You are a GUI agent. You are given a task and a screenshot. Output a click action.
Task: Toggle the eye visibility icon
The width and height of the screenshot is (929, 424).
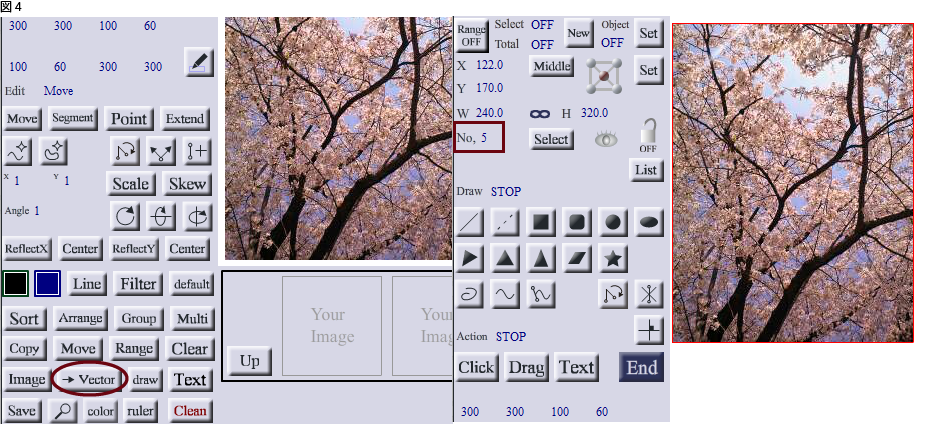[x=606, y=139]
